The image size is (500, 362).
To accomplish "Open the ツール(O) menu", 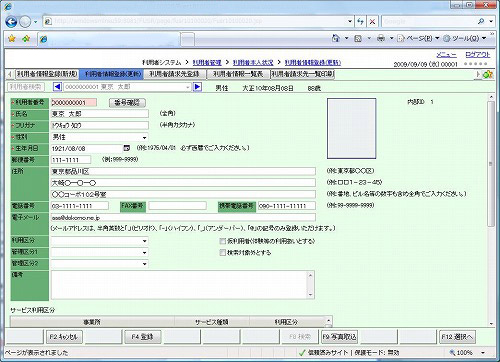I will tap(465, 39).
